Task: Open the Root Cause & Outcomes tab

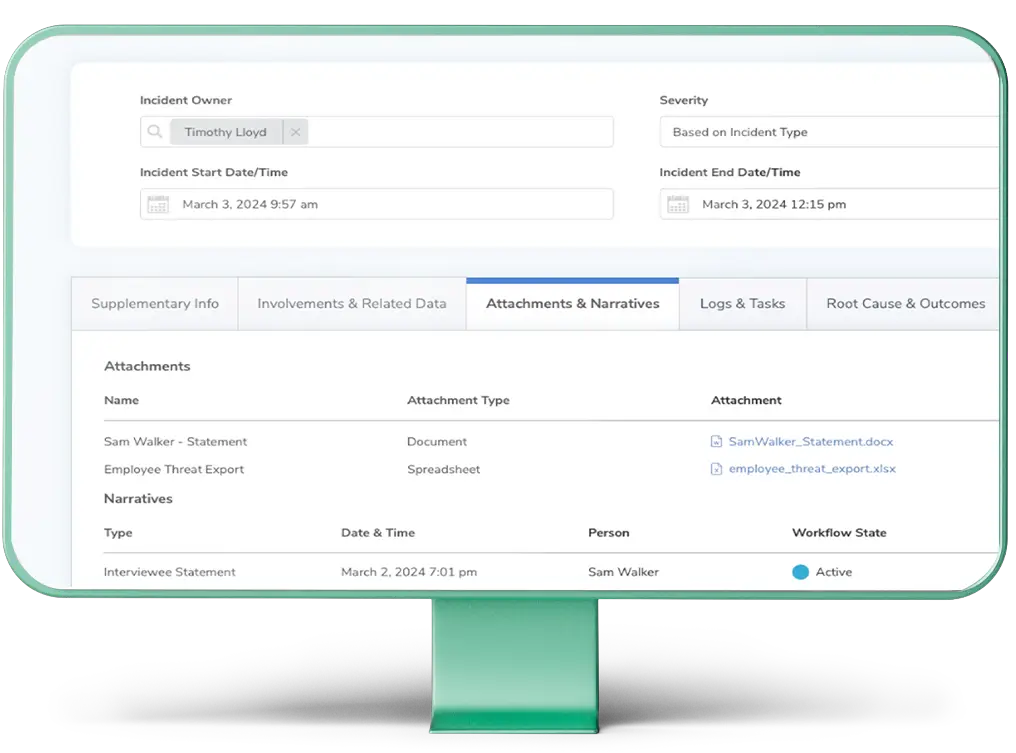Action: (x=905, y=304)
